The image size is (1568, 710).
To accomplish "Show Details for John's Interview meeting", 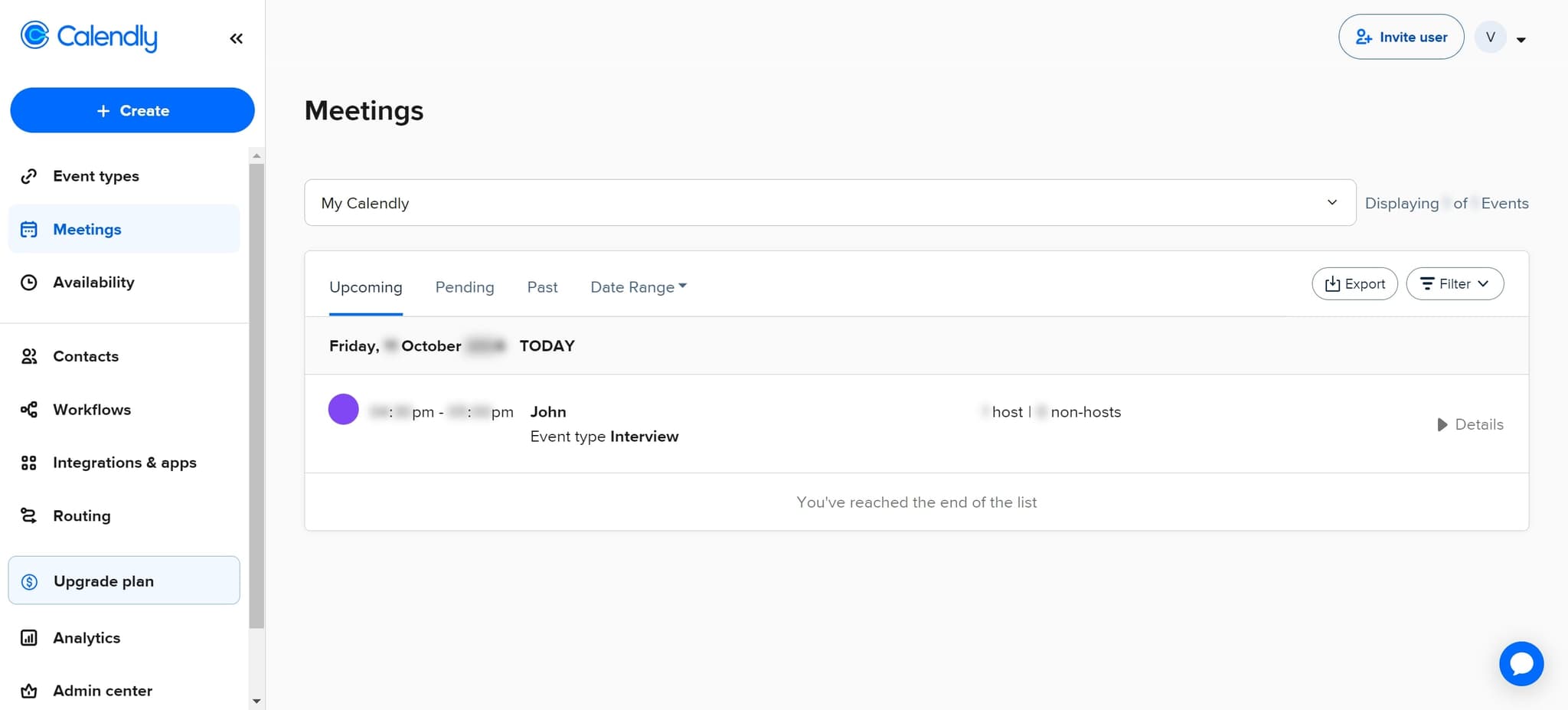I will click(x=1469, y=424).
